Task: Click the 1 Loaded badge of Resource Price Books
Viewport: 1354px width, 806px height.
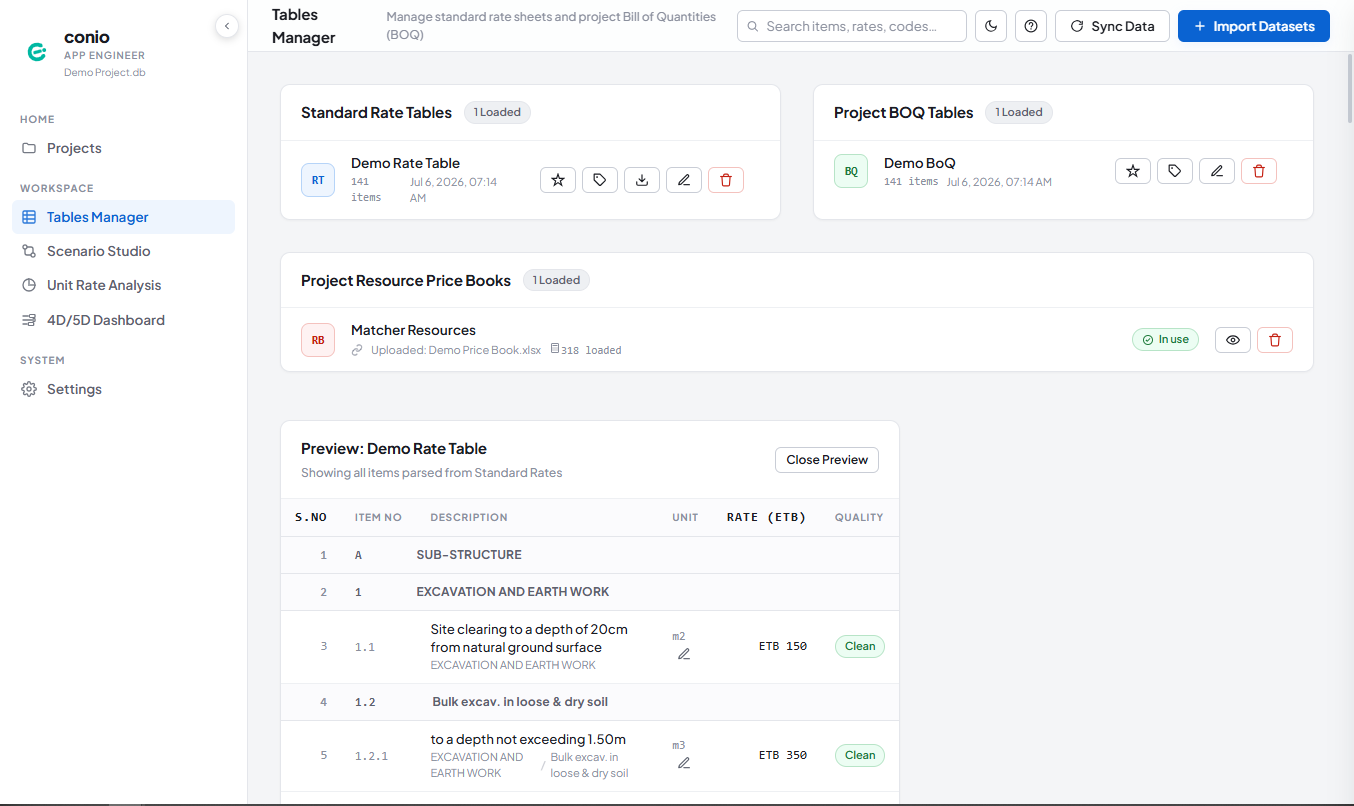Action: (556, 280)
